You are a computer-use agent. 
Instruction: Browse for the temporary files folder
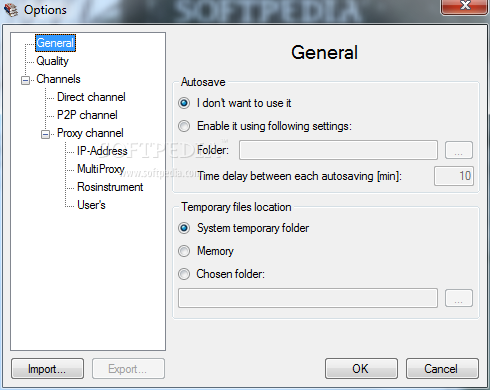459,298
